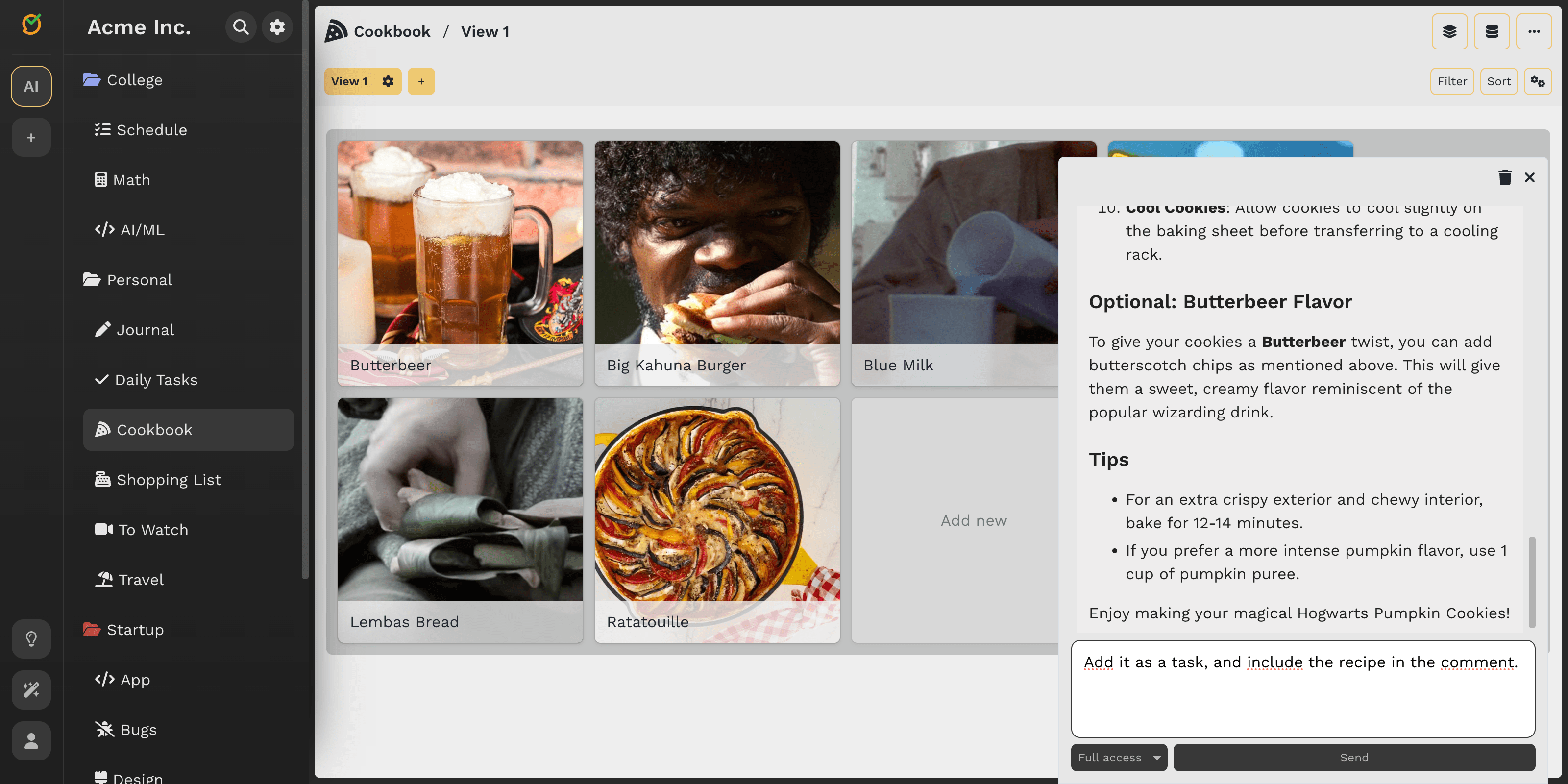The width and height of the screenshot is (1568, 784).
Task: Open Design in sidebar
Action: point(189,776)
